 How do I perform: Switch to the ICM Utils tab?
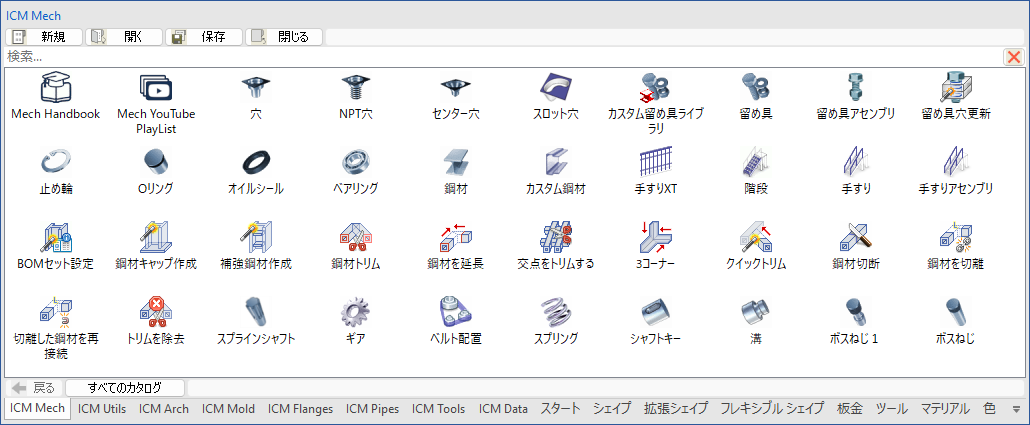pos(102,409)
